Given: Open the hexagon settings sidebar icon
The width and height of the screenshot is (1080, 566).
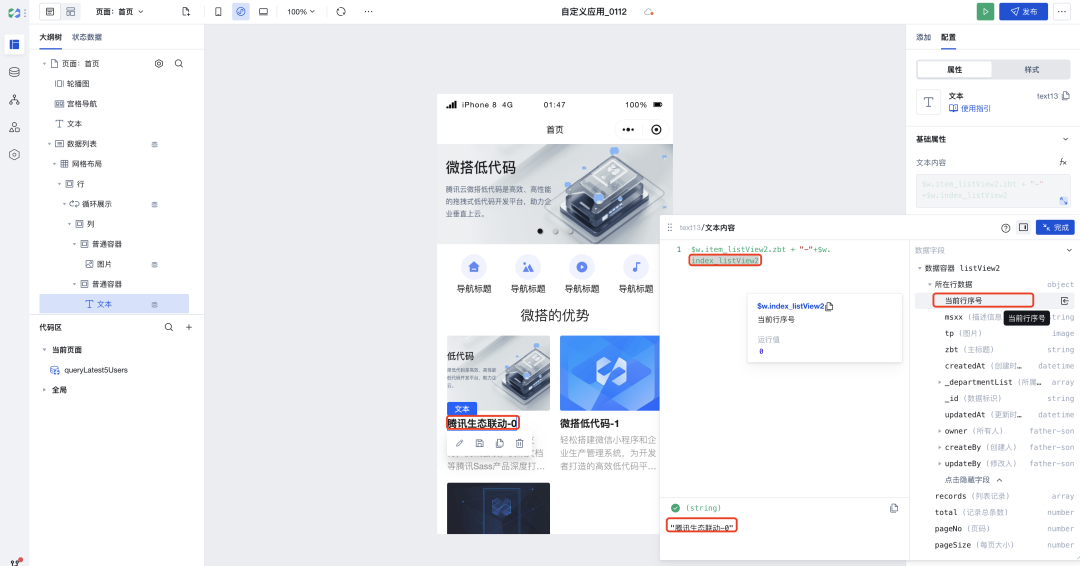Looking at the screenshot, I should tap(14, 155).
